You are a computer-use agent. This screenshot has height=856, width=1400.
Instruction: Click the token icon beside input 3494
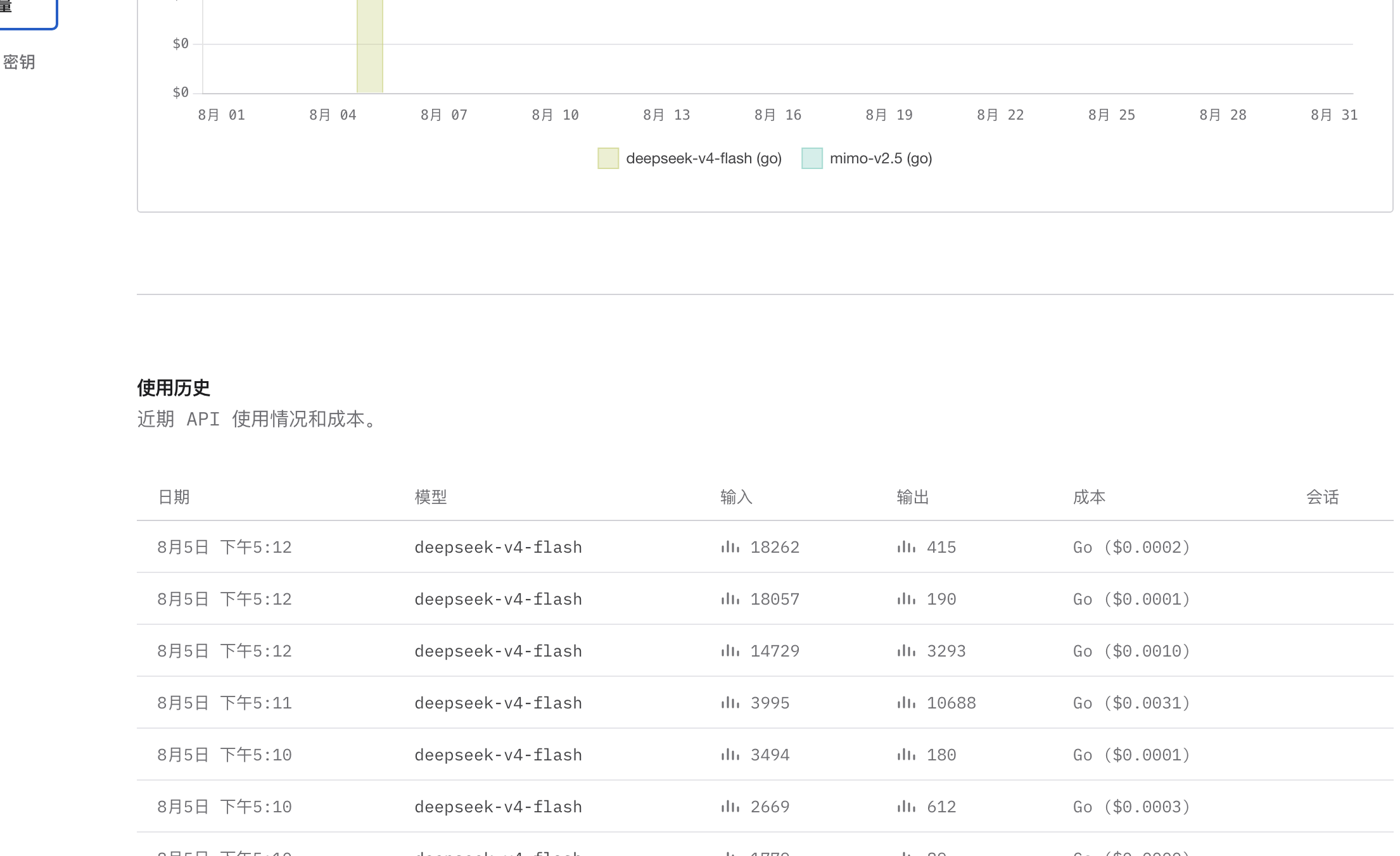[730, 755]
